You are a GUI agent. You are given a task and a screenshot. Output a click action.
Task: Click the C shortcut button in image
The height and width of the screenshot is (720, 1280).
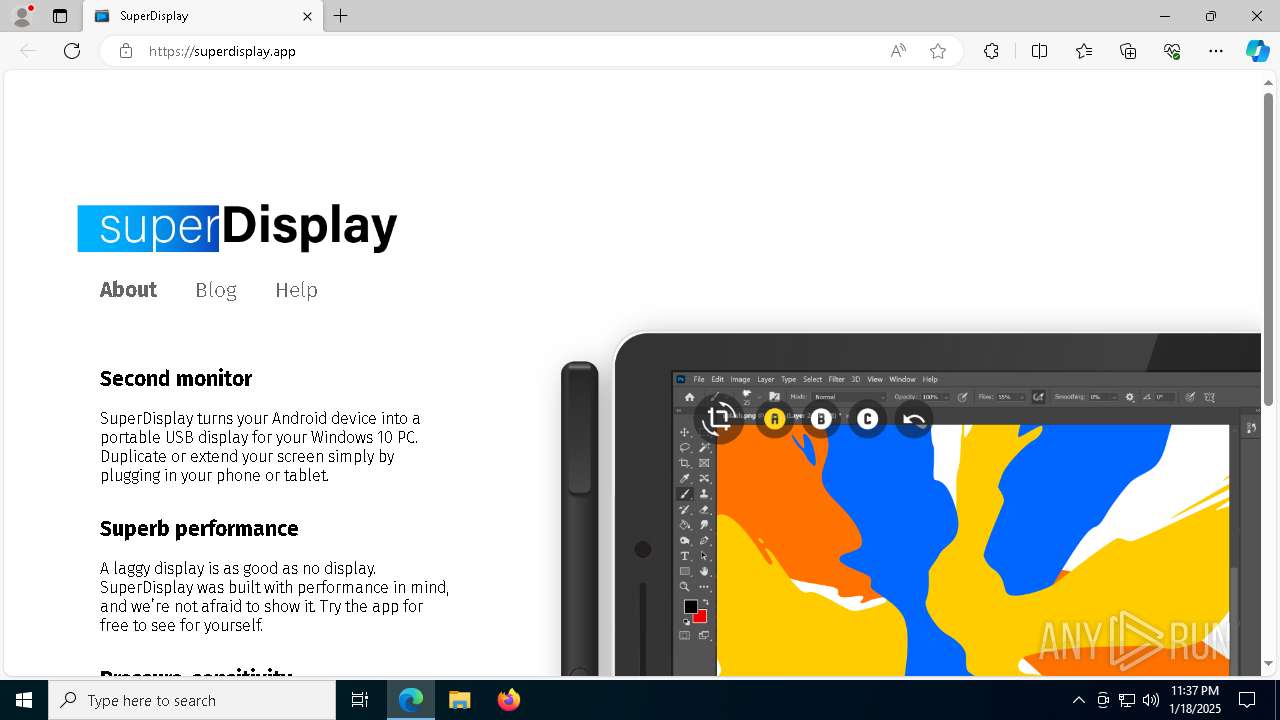pos(867,419)
